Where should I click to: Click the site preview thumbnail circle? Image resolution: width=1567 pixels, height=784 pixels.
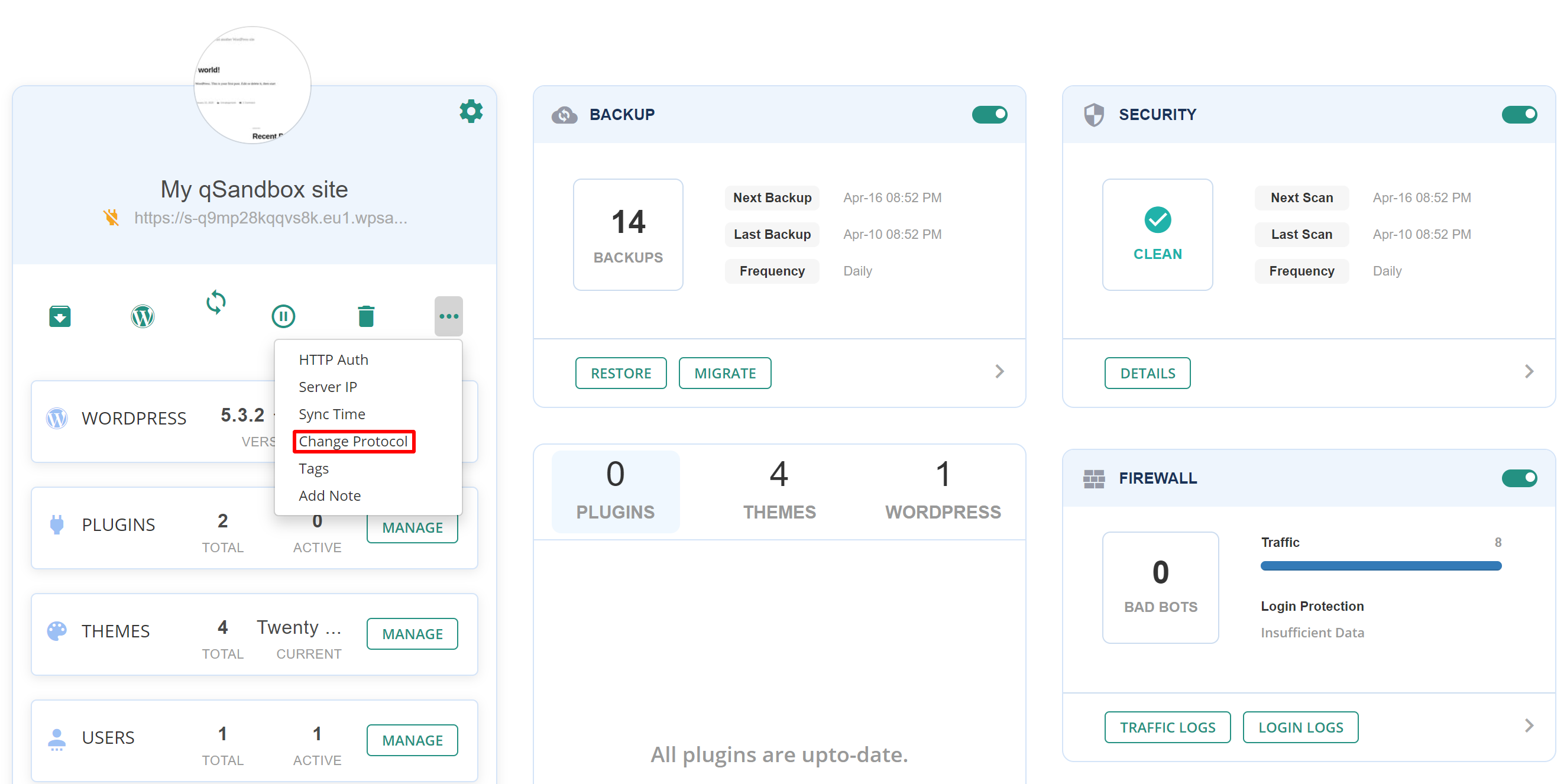coord(252,85)
